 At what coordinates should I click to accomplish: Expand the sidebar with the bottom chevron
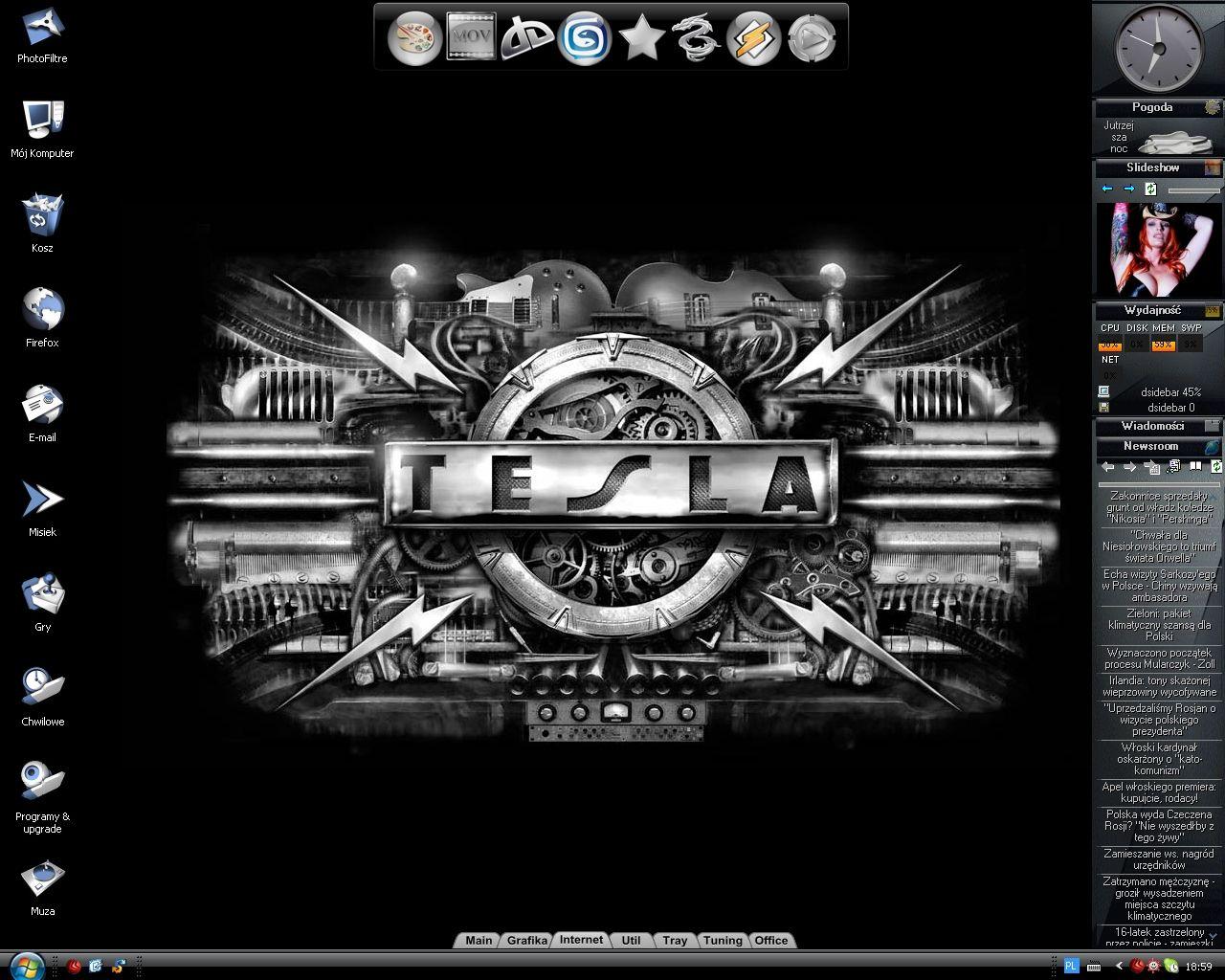(1214, 935)
